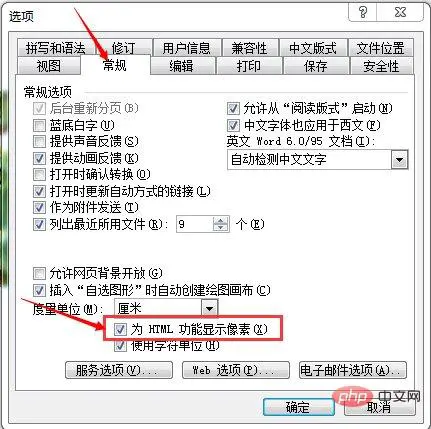This screenshot has height=429, width=431.
Task: Uncheck 为 HTML 功能显示像素 option
Action: (120, 329)
